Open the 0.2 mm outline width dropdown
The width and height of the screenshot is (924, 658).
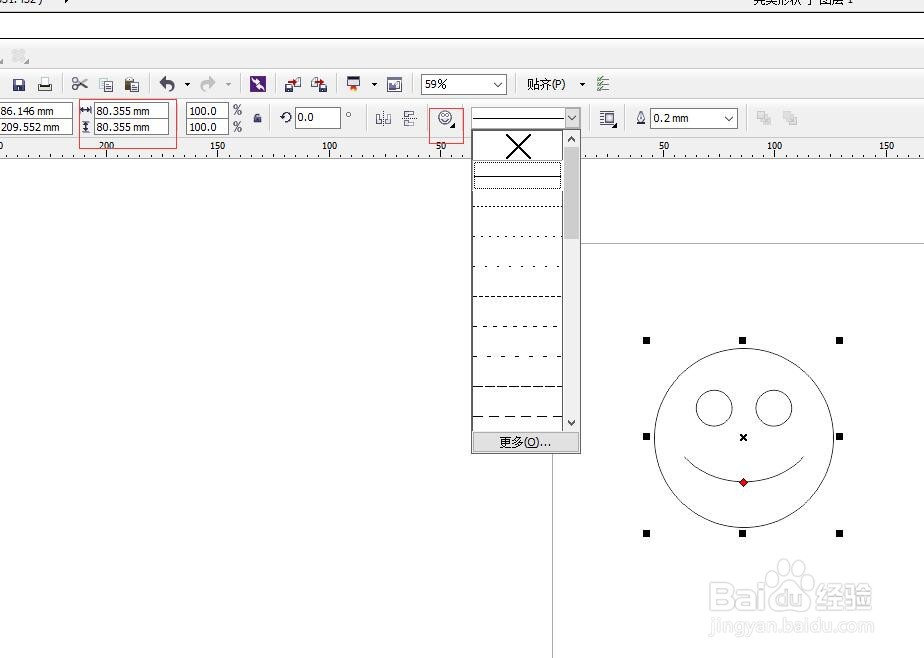729,118
